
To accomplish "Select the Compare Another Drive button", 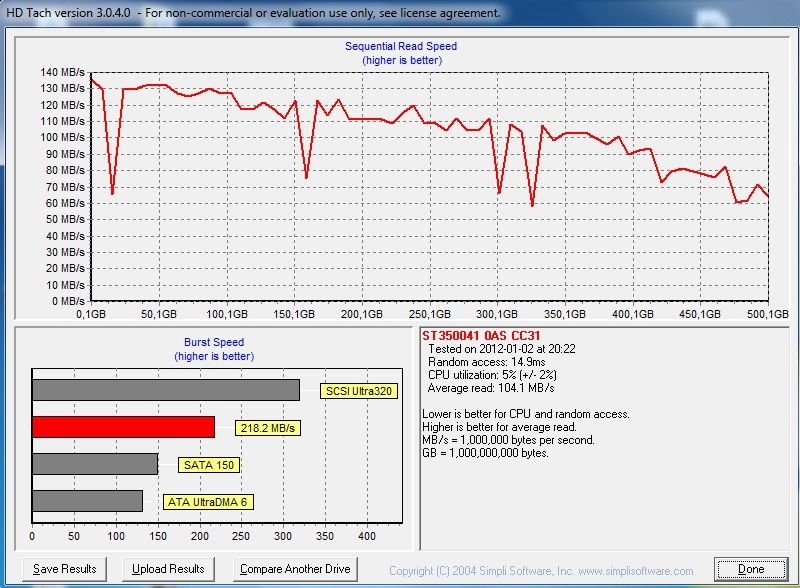I will [x=295, y=569].
